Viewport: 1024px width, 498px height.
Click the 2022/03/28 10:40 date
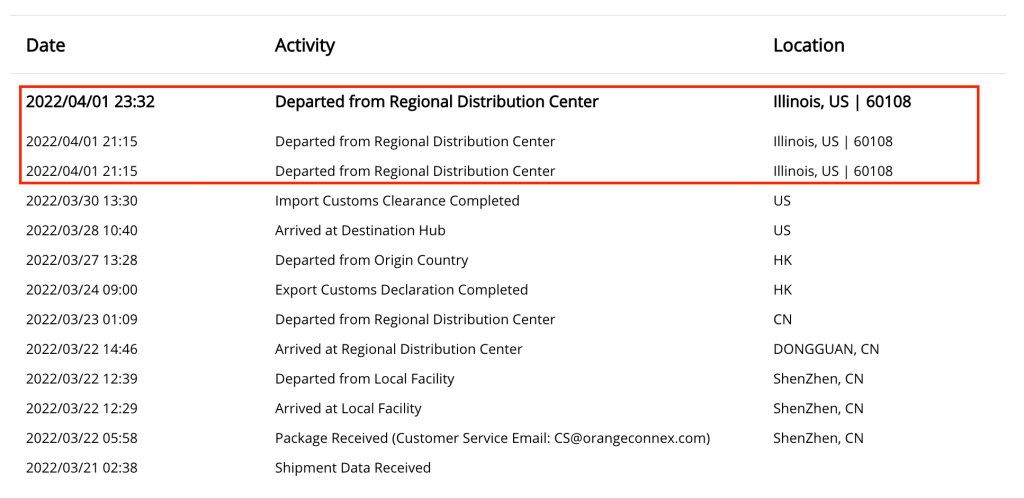point(82,231)
